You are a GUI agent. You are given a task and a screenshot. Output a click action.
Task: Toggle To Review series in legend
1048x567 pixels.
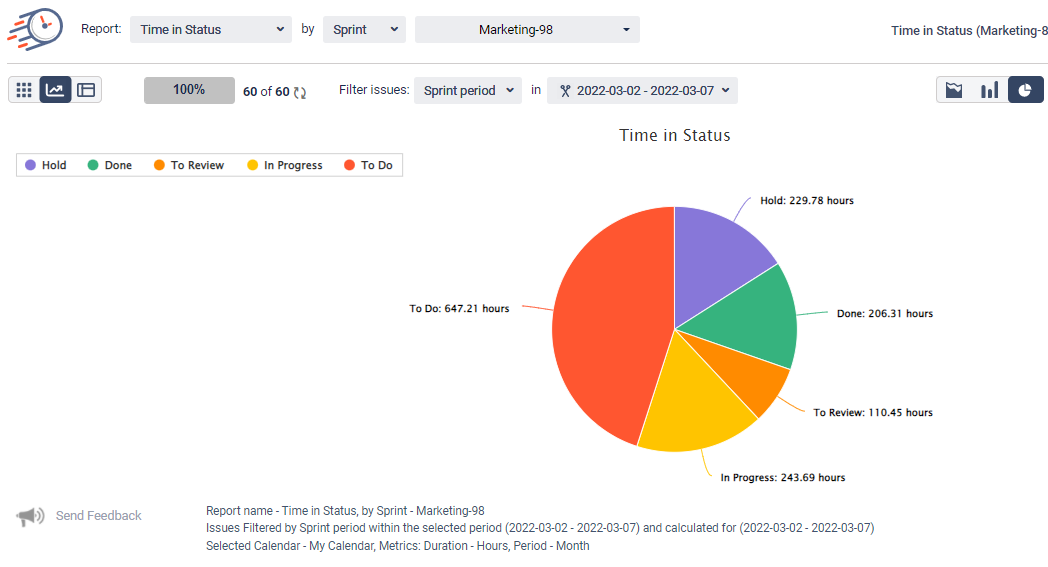(x=189, y=165)
